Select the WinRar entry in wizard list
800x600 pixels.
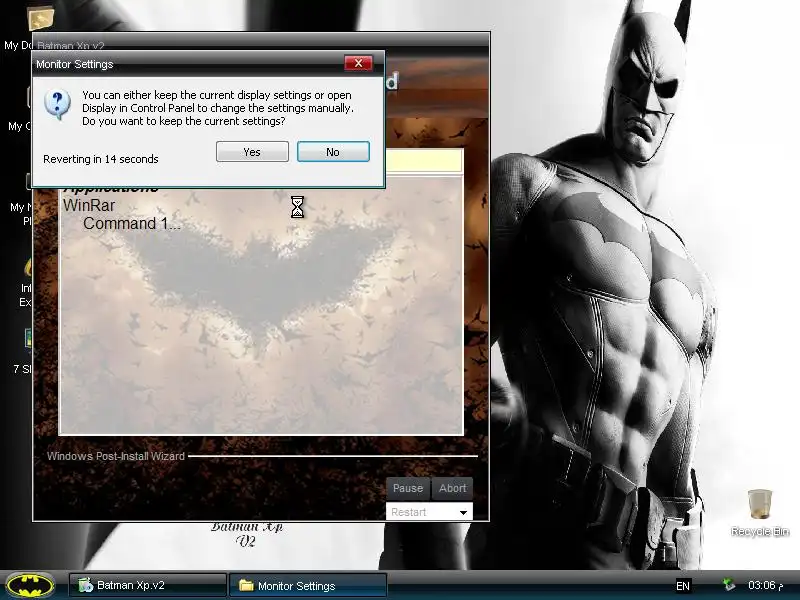pyautogui.click(x=89, y=205)
